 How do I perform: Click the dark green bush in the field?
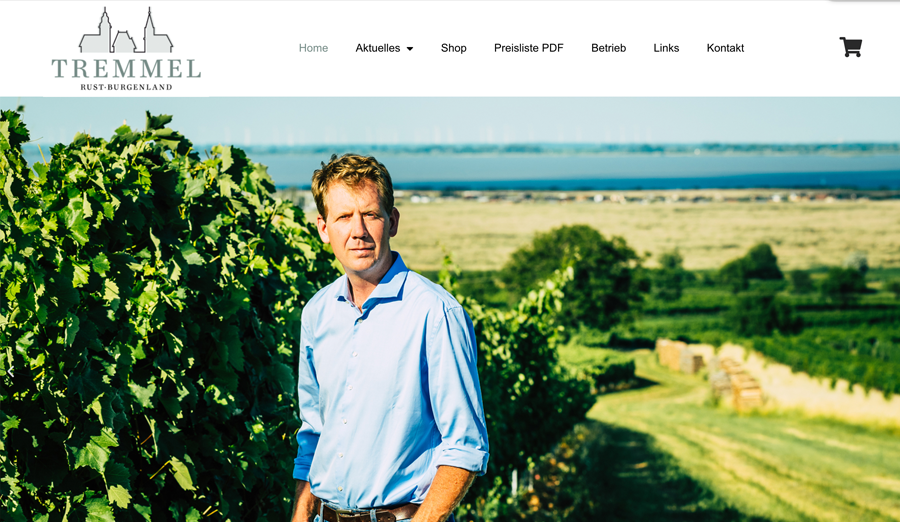click(x=574, y=270)
